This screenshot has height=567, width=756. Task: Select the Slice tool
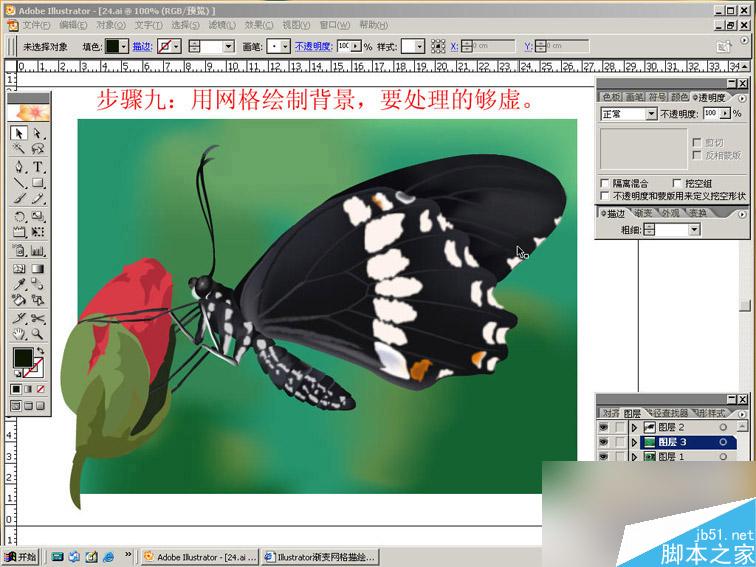click(x=19, y=318)
